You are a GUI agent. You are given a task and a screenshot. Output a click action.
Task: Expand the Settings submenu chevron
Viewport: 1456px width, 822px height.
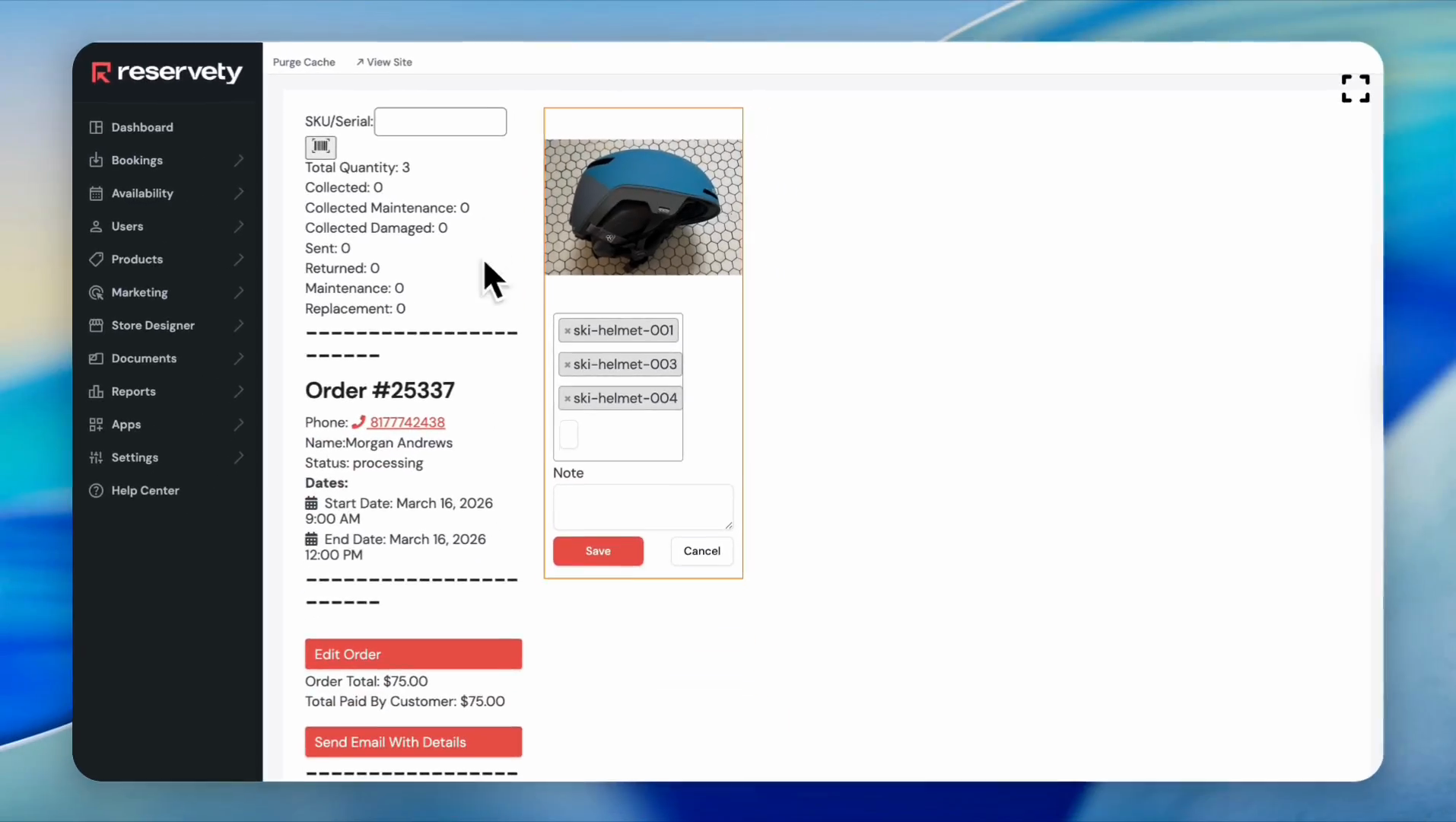(239, 457)
